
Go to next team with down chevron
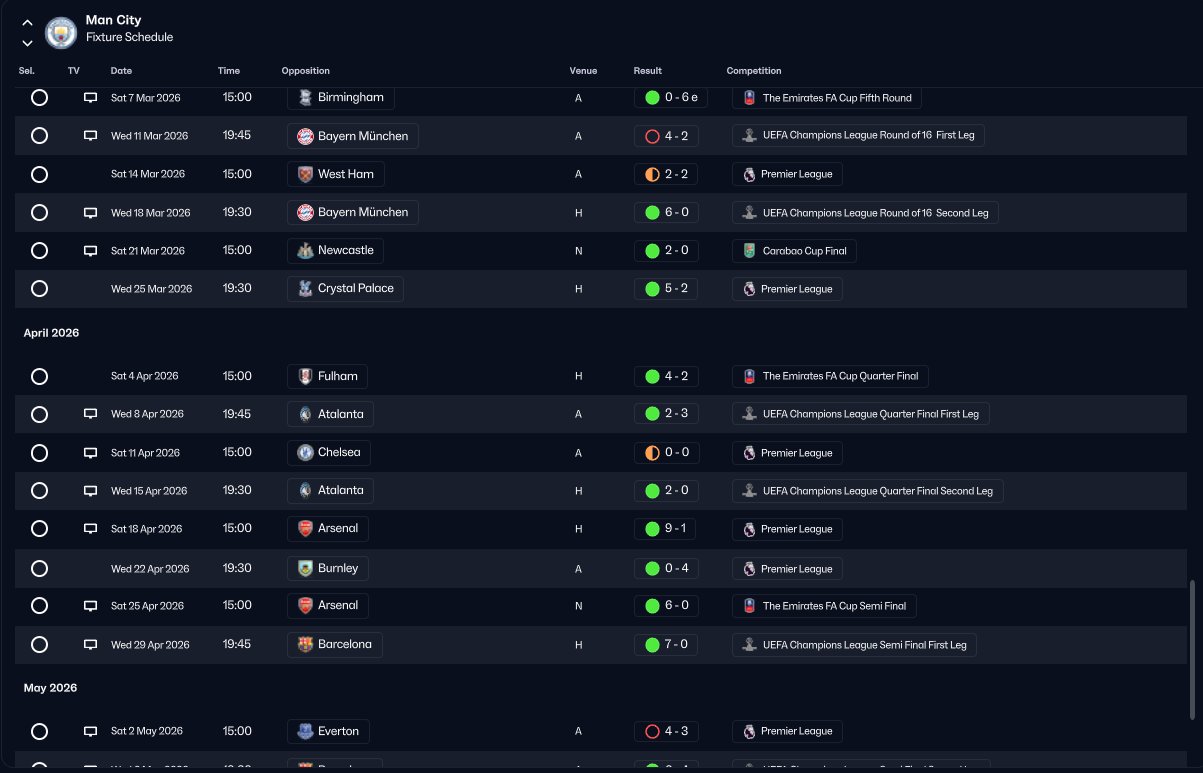(x=27, y=43)
